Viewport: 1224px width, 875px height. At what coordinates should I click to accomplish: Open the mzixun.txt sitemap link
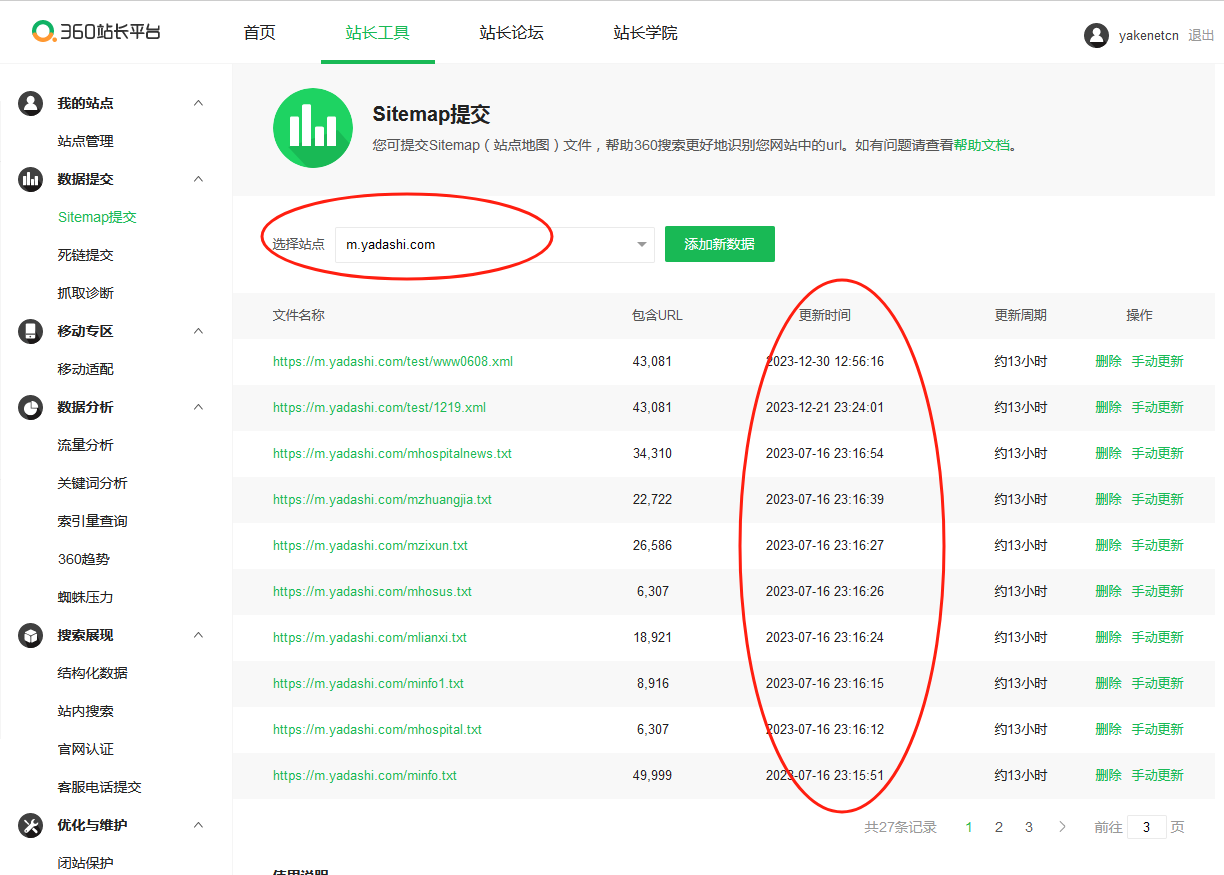[x=370, y=545]
